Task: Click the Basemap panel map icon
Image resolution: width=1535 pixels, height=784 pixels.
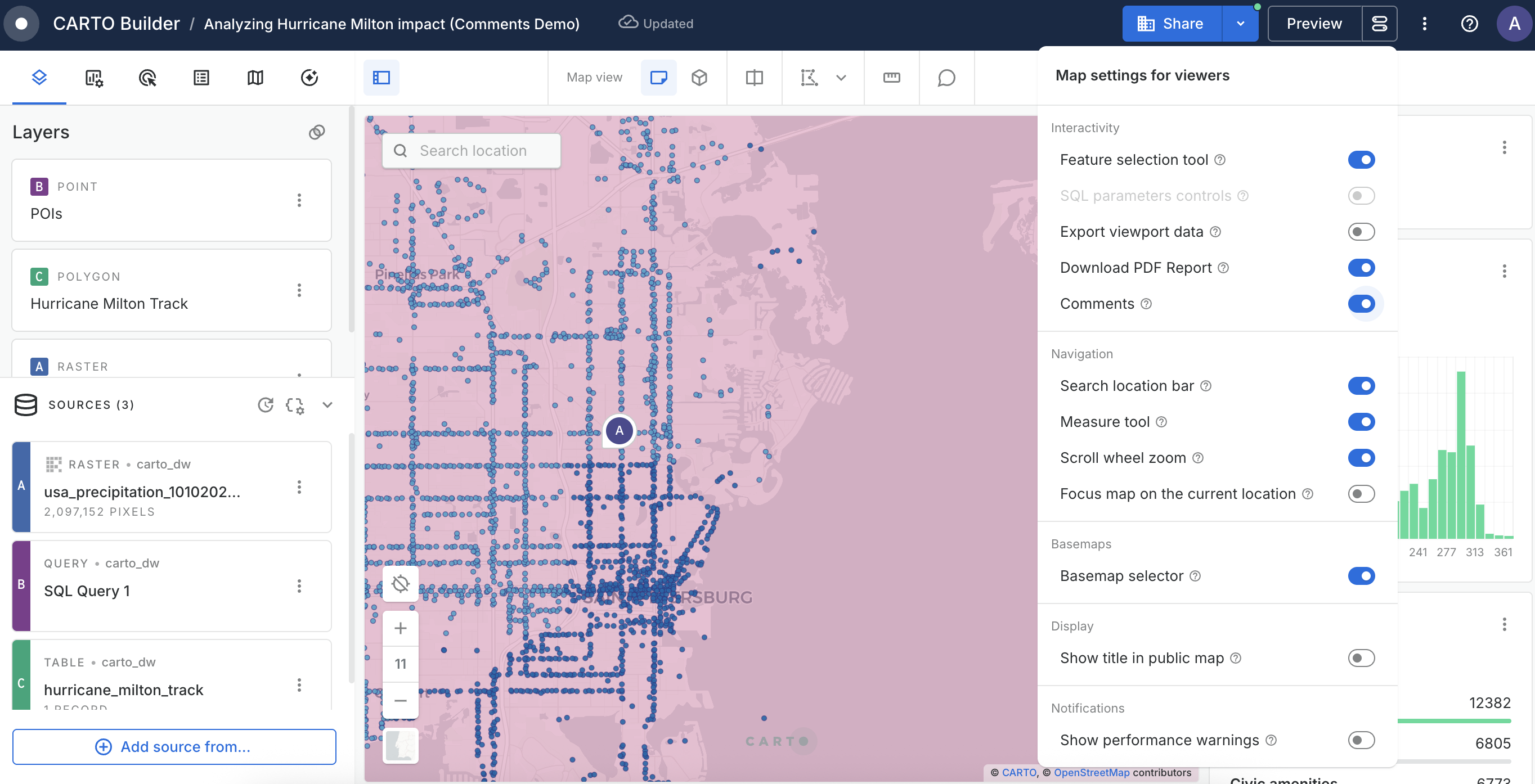Action: point(255,78)
